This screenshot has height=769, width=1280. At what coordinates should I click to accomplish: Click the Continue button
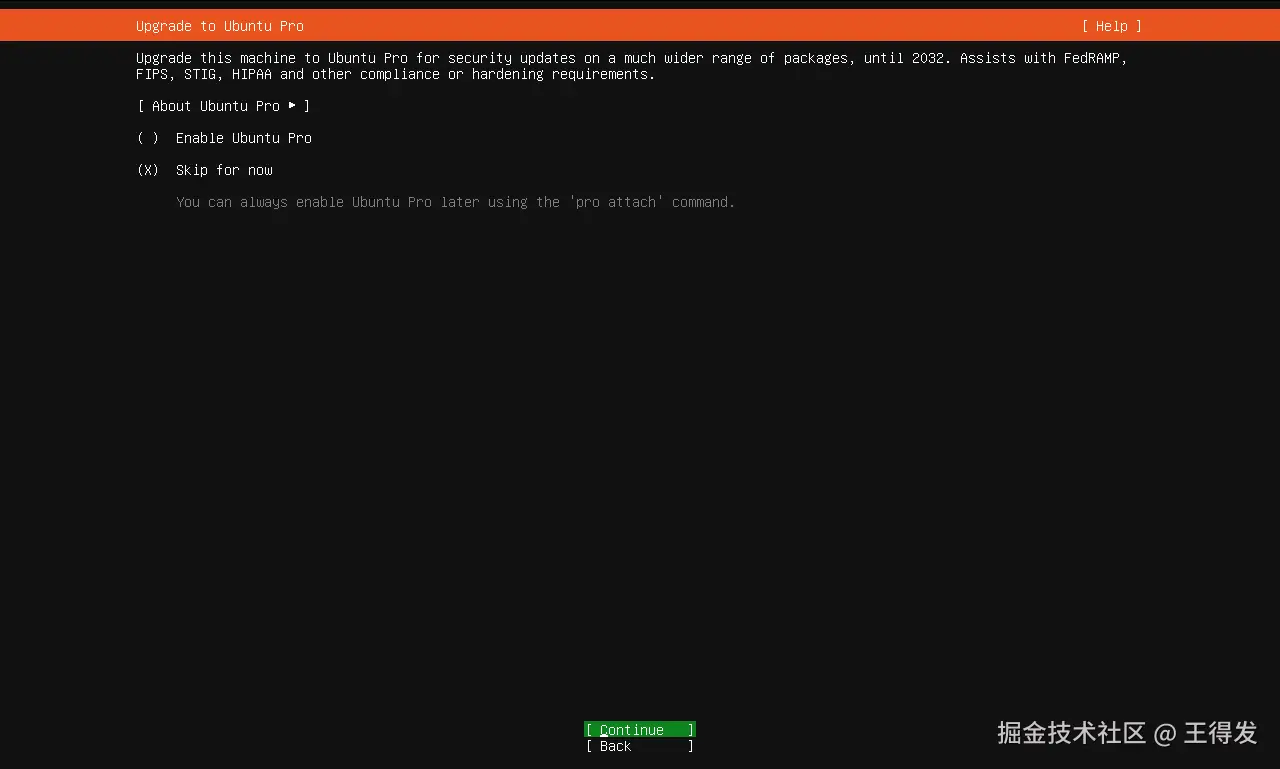pyautogui.click(x=640, y=730)
